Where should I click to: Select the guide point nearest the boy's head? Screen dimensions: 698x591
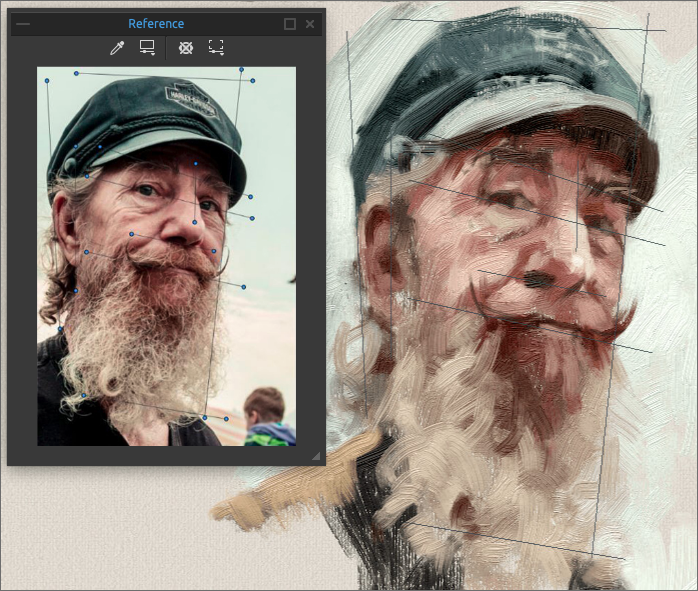pos(226,419)
